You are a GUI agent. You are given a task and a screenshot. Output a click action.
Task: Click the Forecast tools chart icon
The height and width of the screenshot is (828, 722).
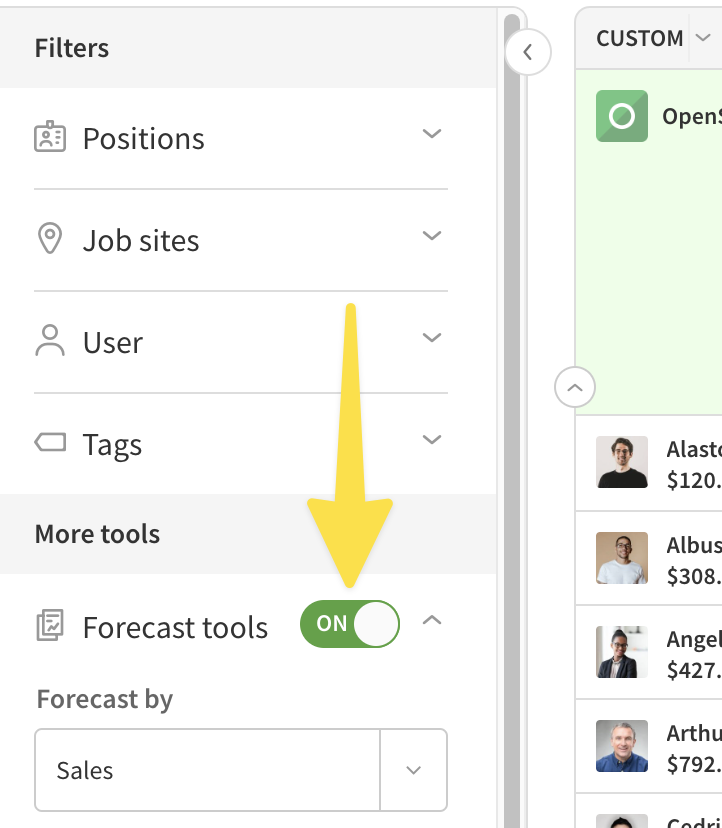[50, 625]
